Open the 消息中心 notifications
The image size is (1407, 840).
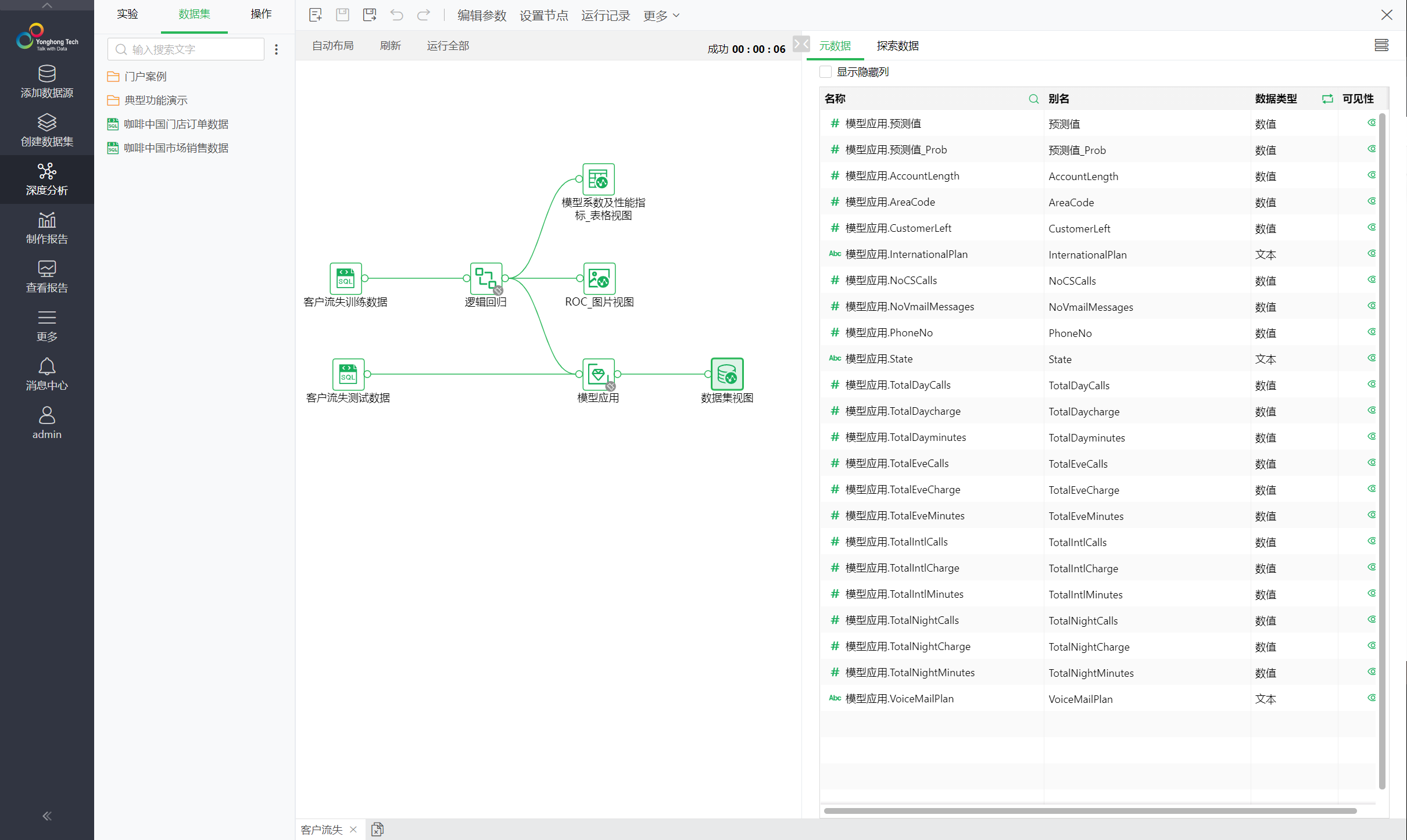click(46, 374)
